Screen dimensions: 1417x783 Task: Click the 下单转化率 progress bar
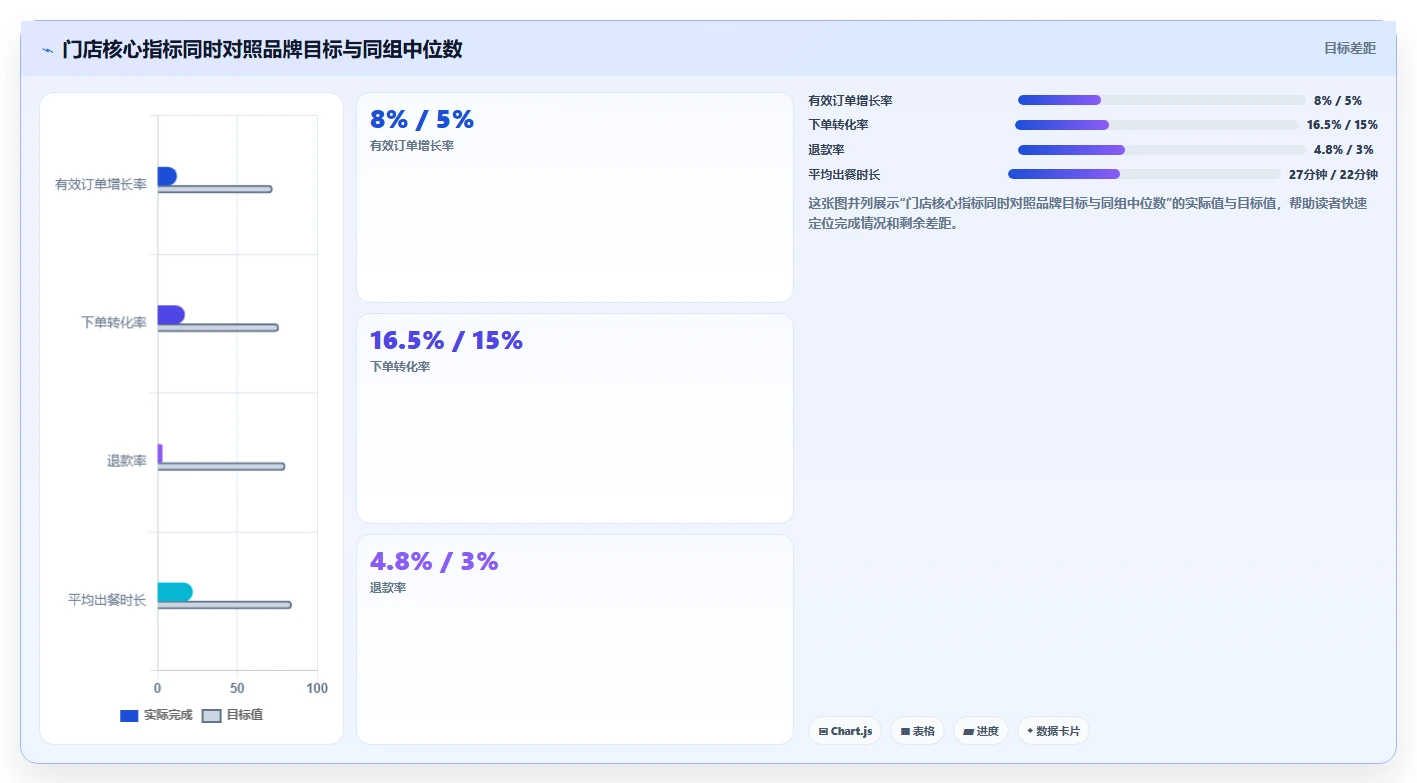[1157, 125]
